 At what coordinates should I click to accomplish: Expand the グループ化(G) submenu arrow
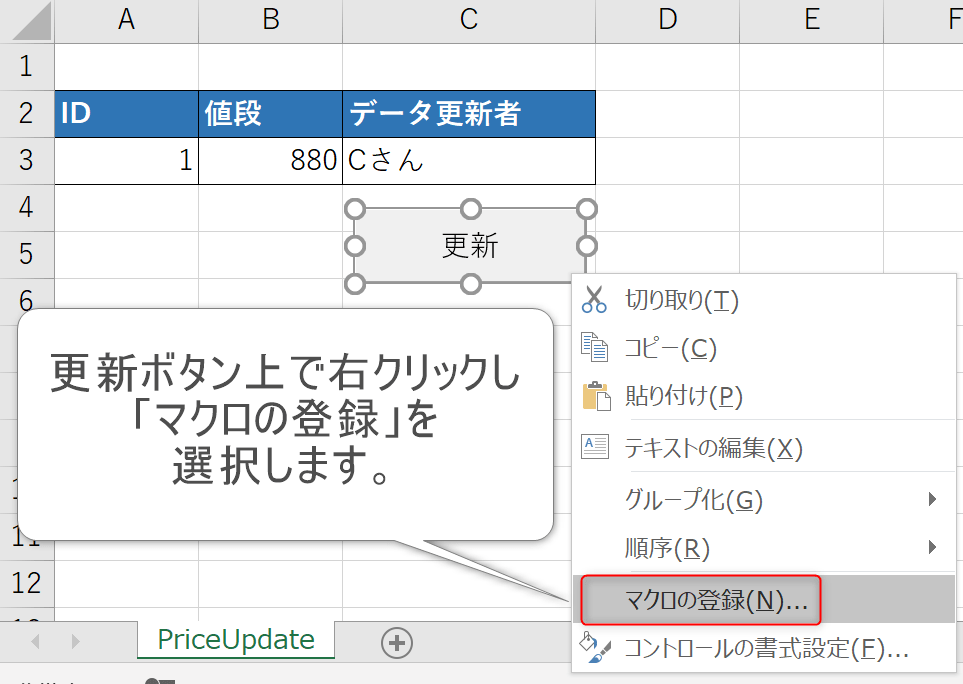[932, 499]
